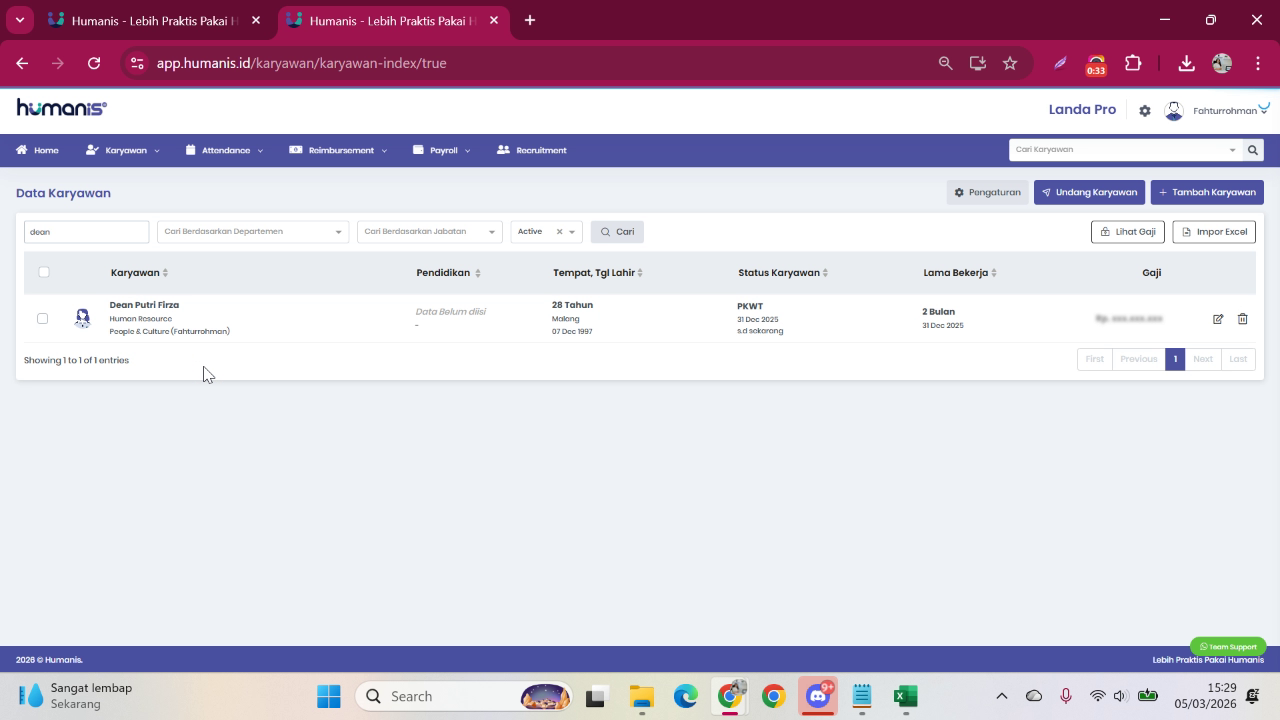The height and width of the screenshot is (720, 1280).
Task: Open File Explorer from taskbar
Action: click(641, 696)
